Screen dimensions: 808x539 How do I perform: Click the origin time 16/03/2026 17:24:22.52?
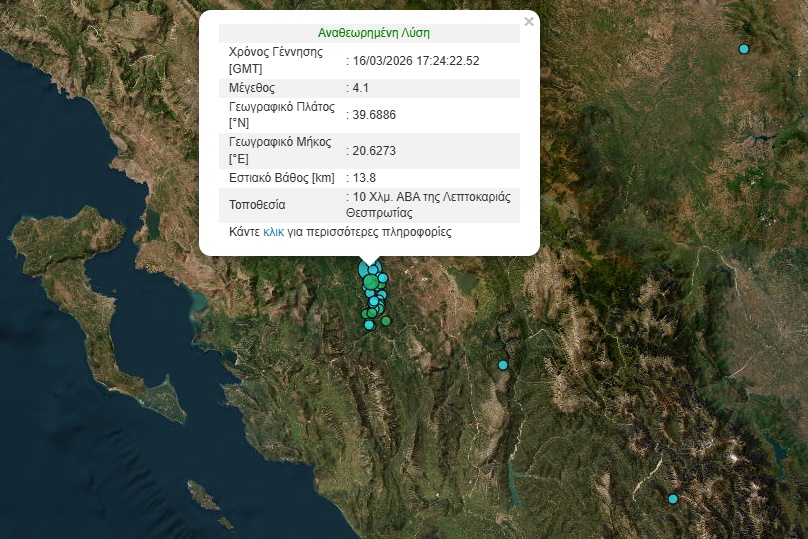coord(416,60)
